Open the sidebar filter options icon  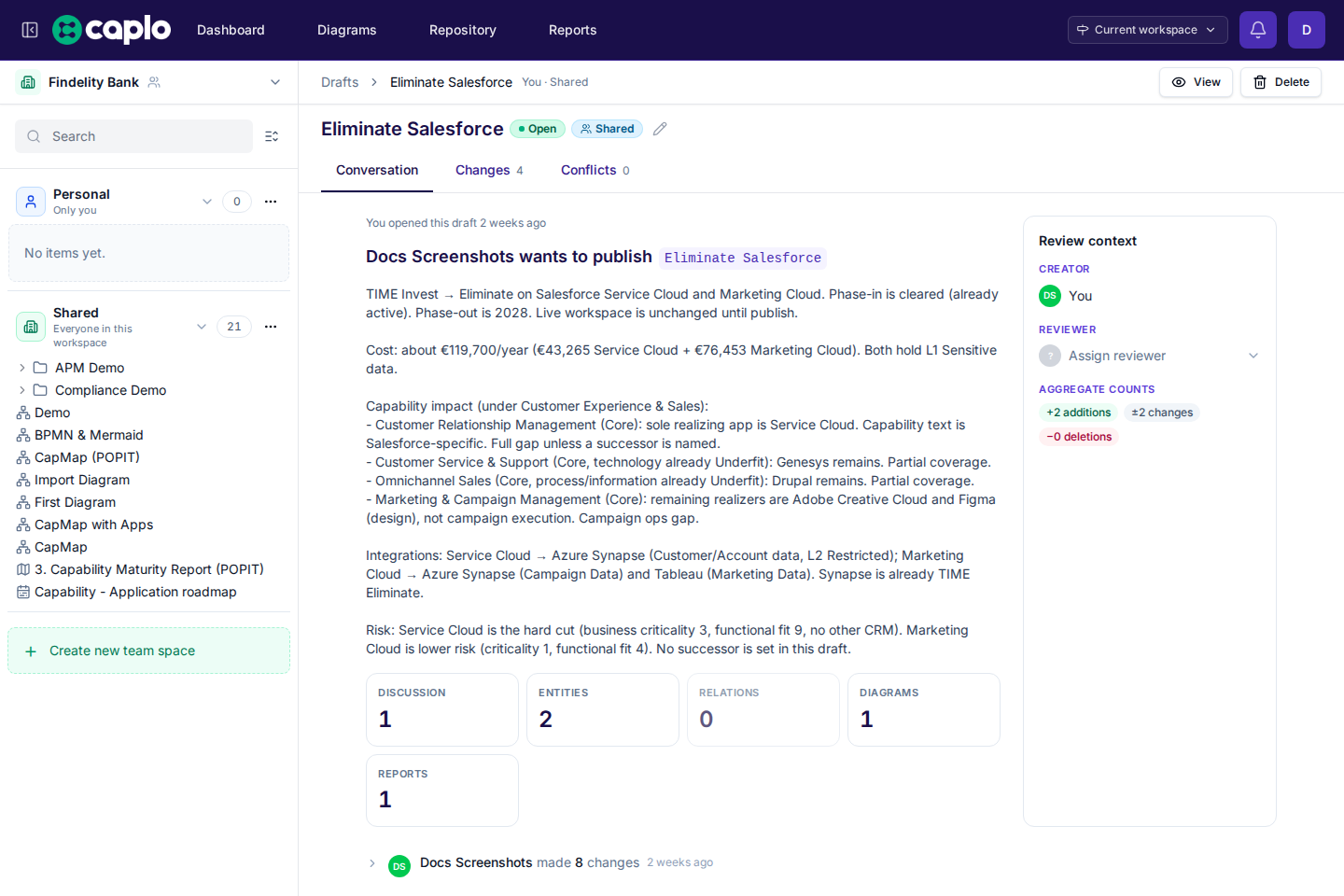coord(272,136)
